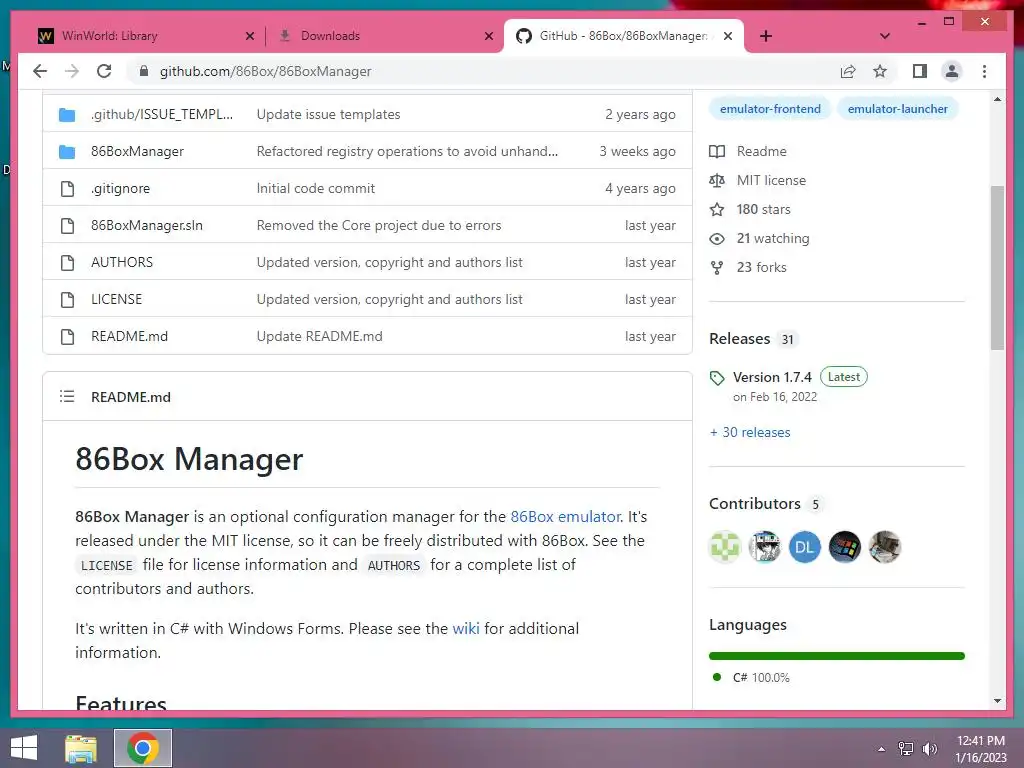Viewport: 1024px width, 768px height.
Task: Open network tray icon
Action: [905, 748]
